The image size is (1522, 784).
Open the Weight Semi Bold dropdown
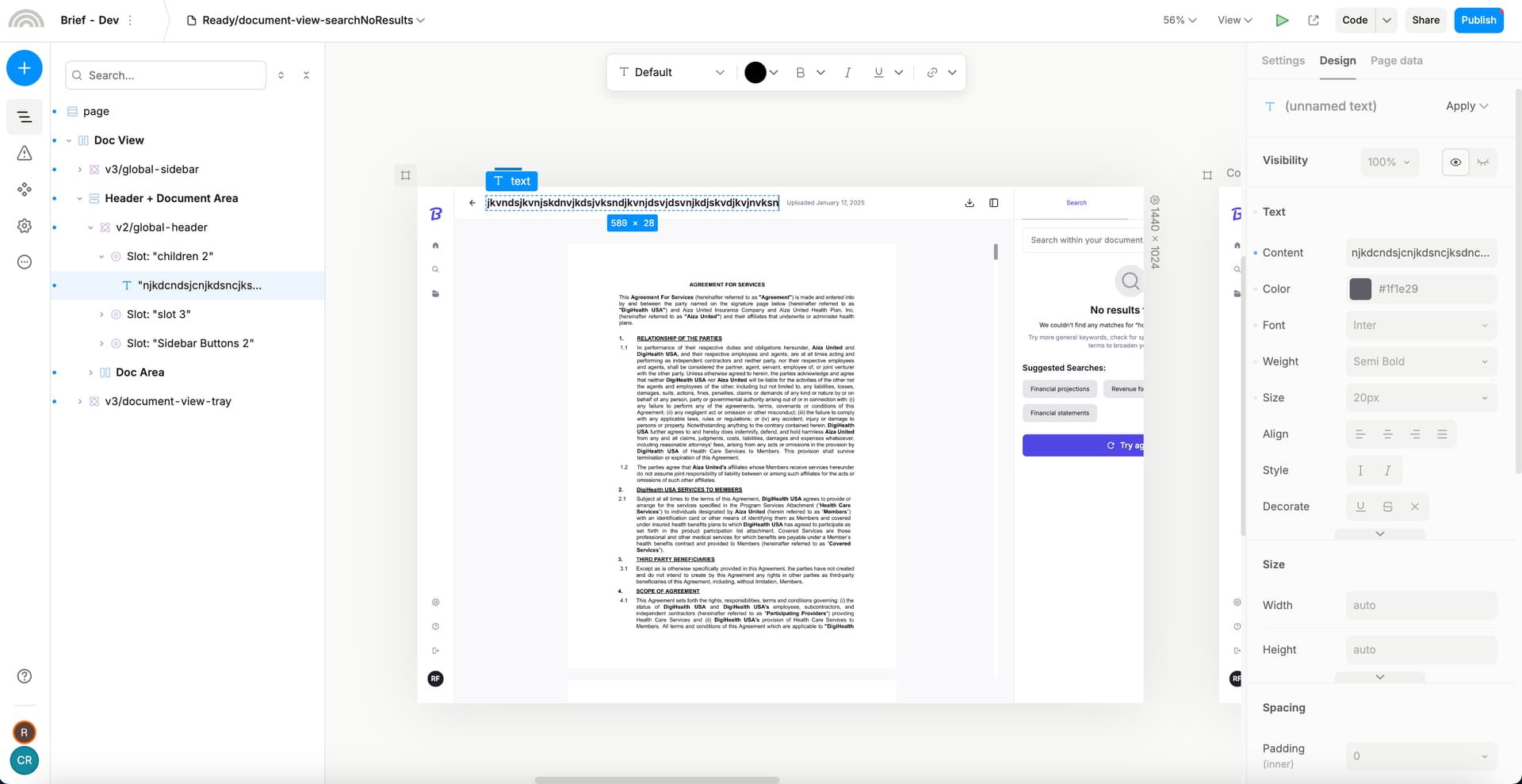[1421, 361]
